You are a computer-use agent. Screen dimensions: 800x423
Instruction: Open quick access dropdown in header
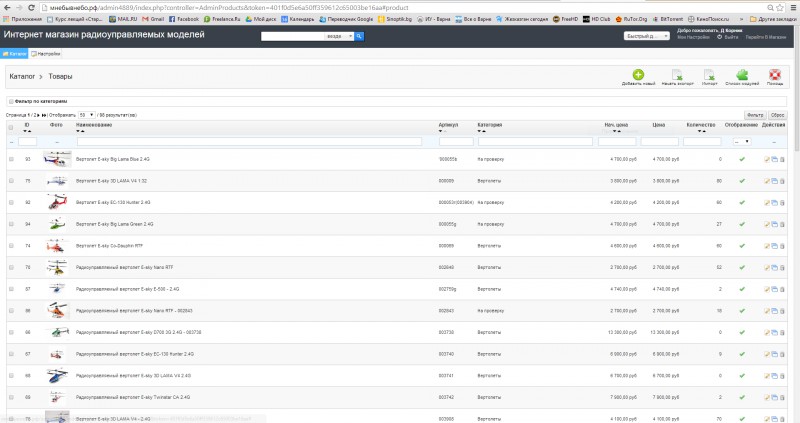pos(646,36)
